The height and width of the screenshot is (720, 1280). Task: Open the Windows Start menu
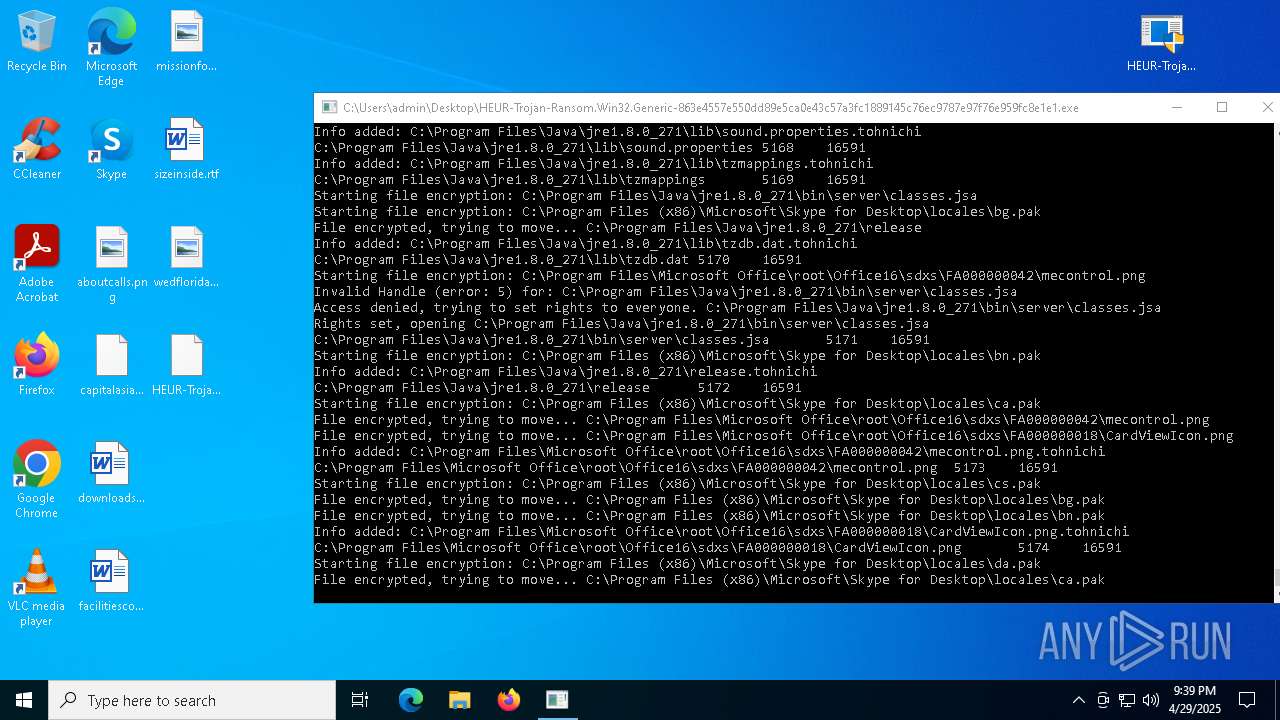click(24, 700)
